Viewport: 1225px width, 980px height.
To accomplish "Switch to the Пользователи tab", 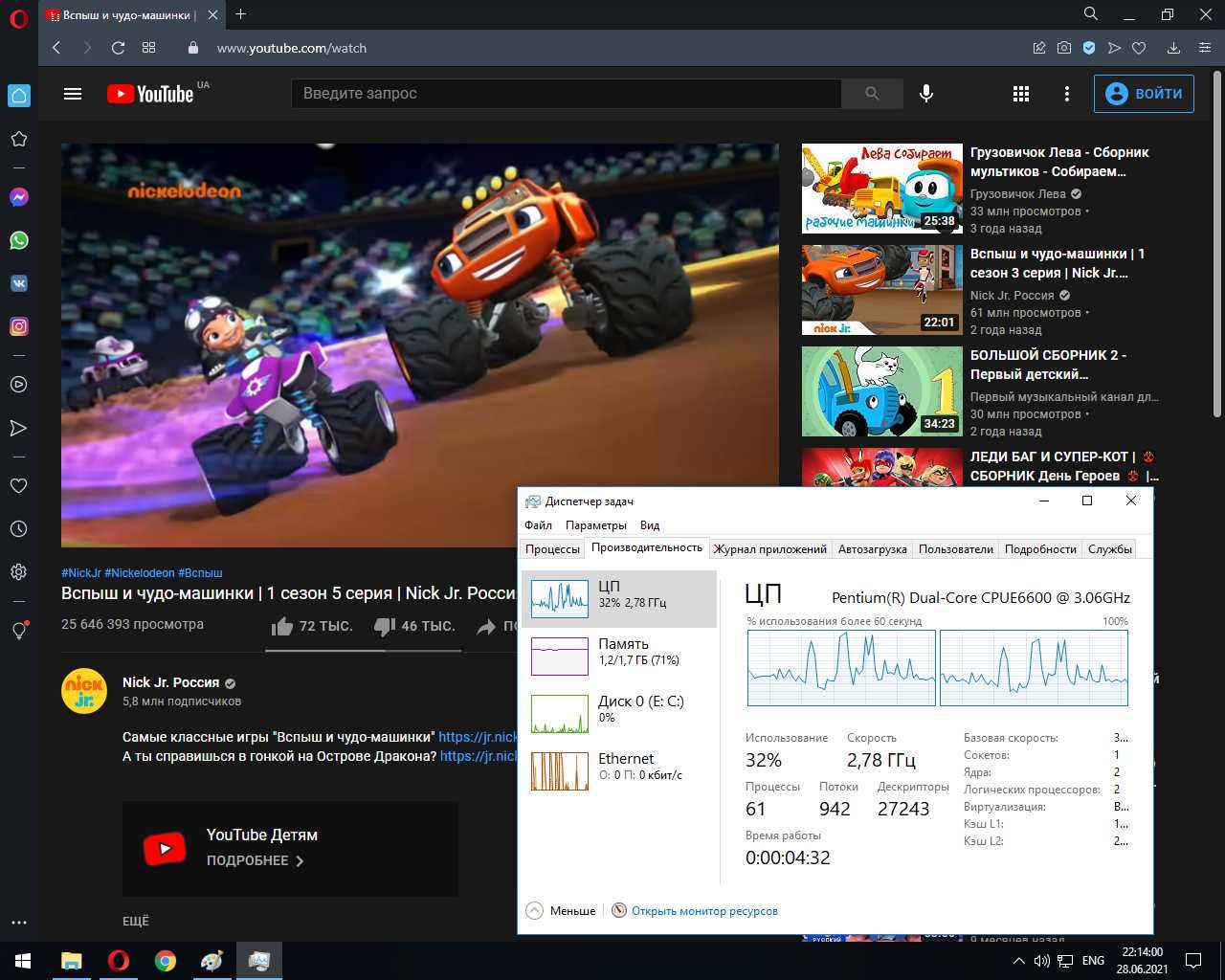I will [x=955, y=549].
